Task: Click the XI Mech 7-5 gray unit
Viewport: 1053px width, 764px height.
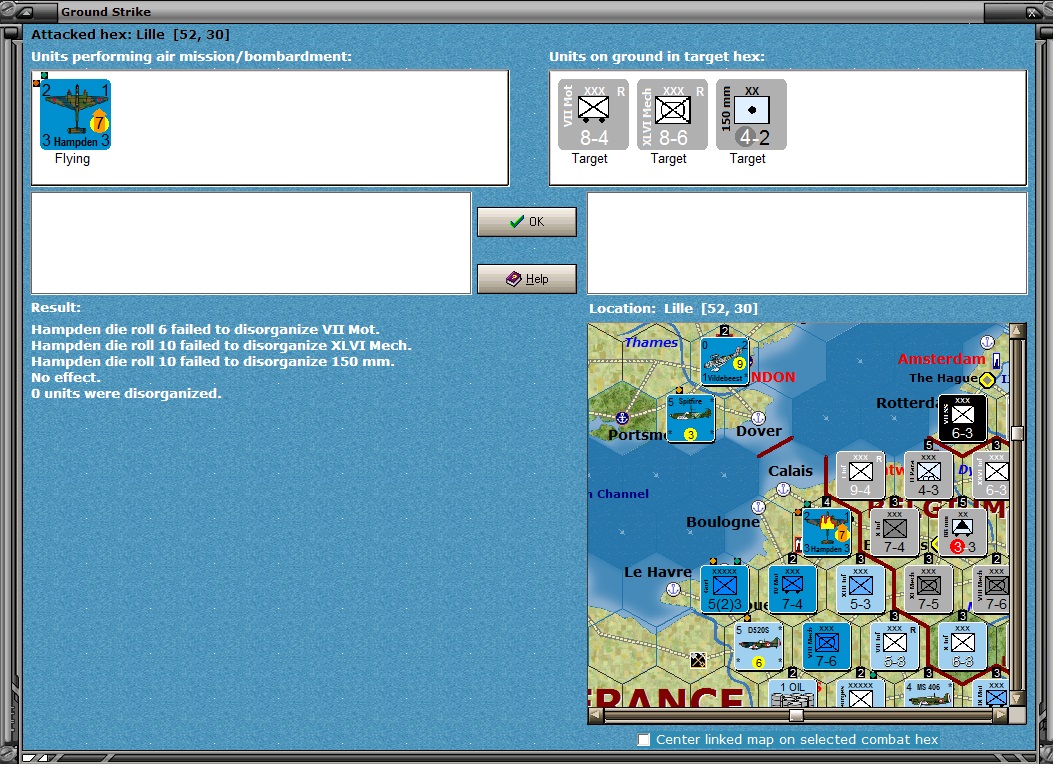Action: tap(928, 589)
